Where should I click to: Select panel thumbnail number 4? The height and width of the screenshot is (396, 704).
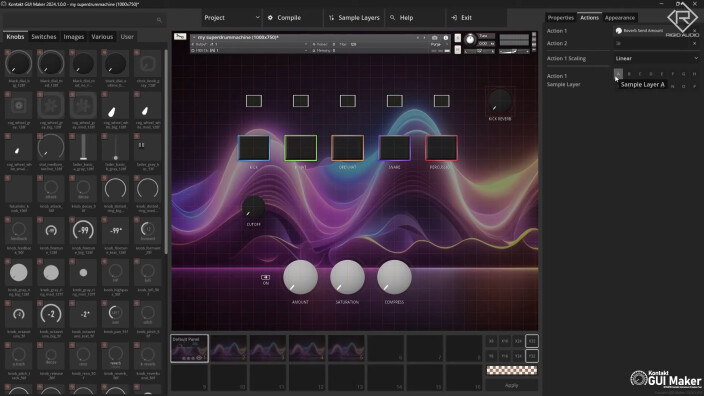pyautogui.click(x=307, y=348)
